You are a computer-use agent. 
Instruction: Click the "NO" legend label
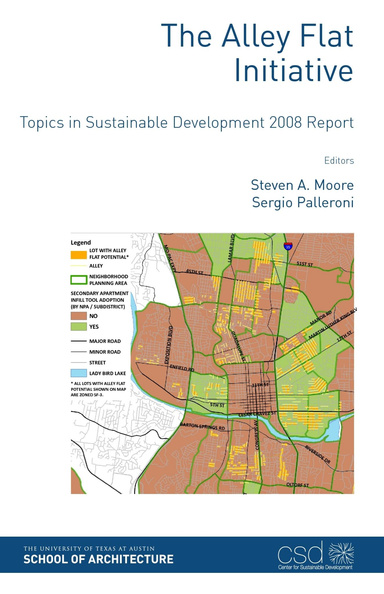point(93,316)
